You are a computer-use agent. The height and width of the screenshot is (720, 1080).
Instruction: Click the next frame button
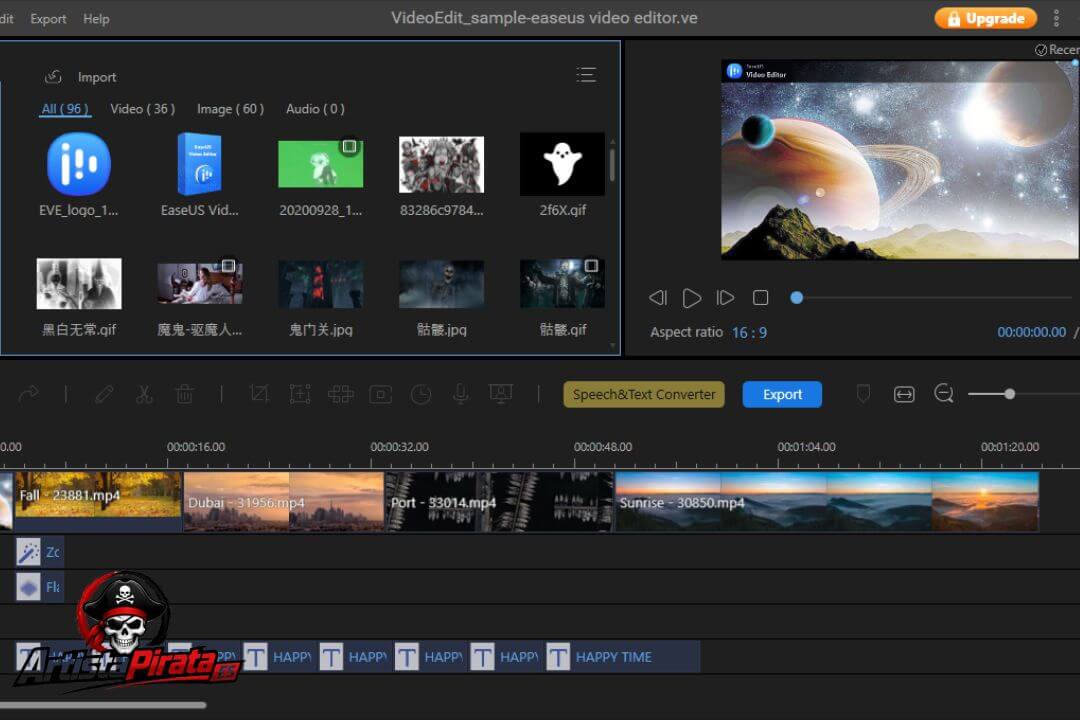tap(725, 298)
